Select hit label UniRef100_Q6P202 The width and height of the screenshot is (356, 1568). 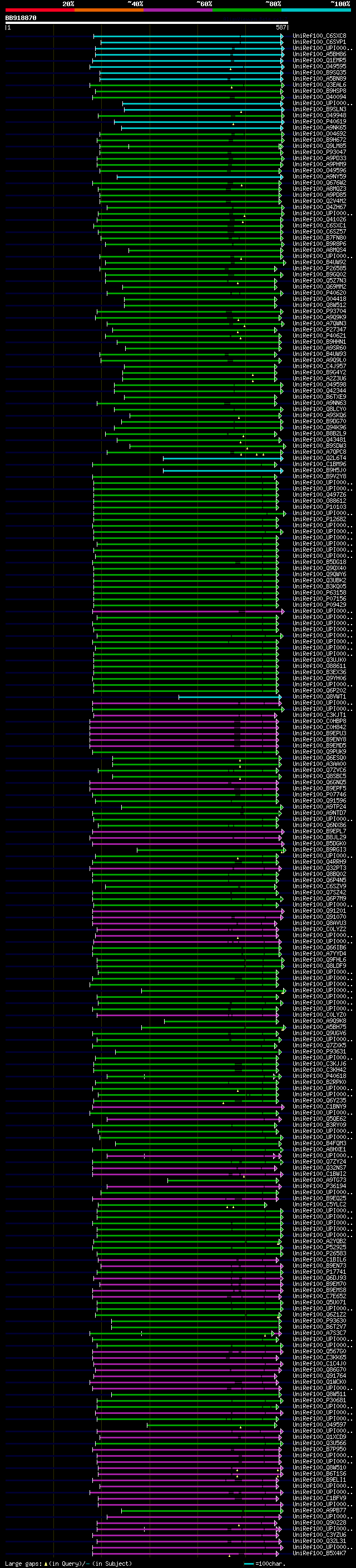(319, 690)
